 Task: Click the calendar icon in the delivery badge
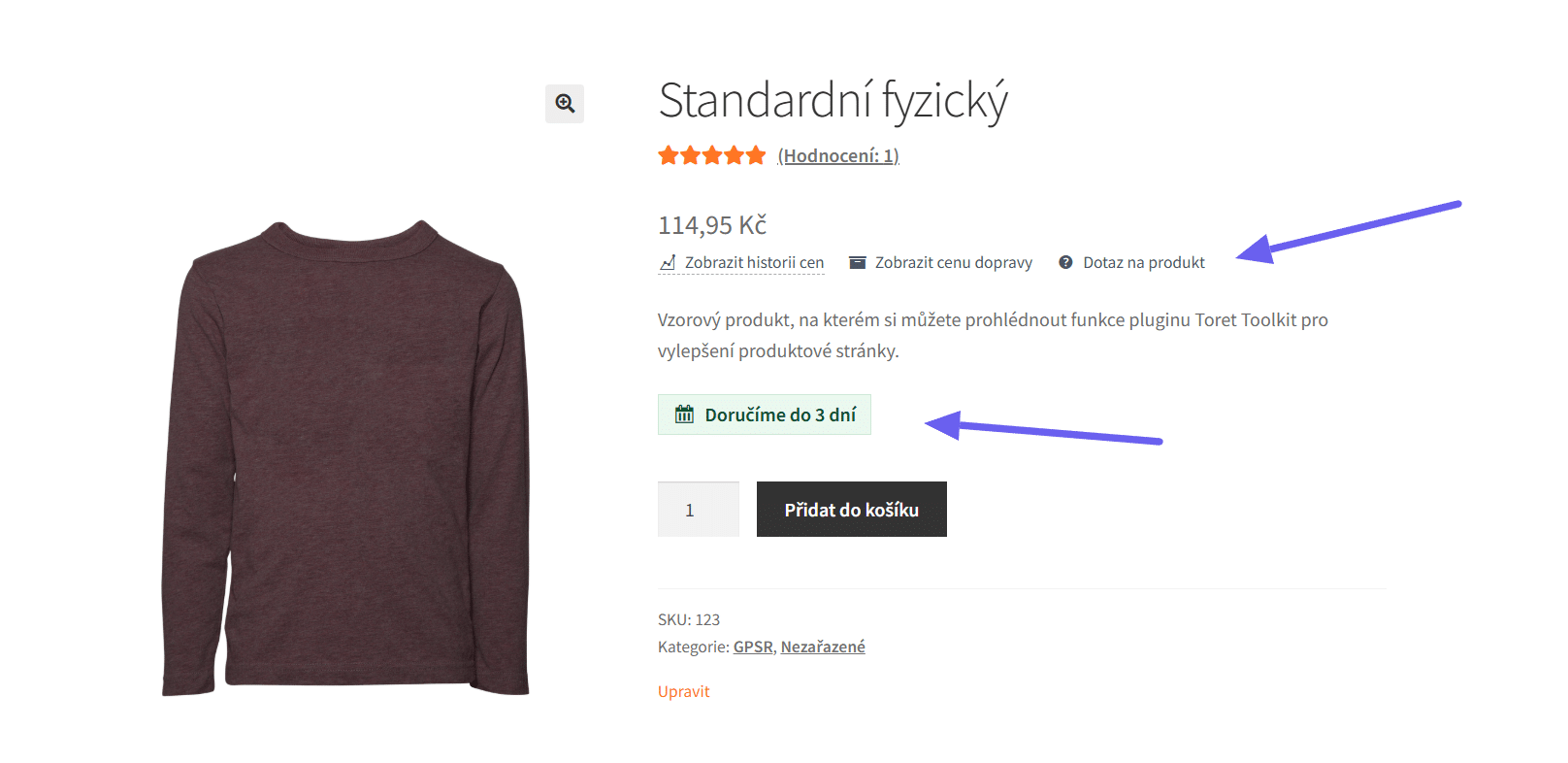coord(684,415)
